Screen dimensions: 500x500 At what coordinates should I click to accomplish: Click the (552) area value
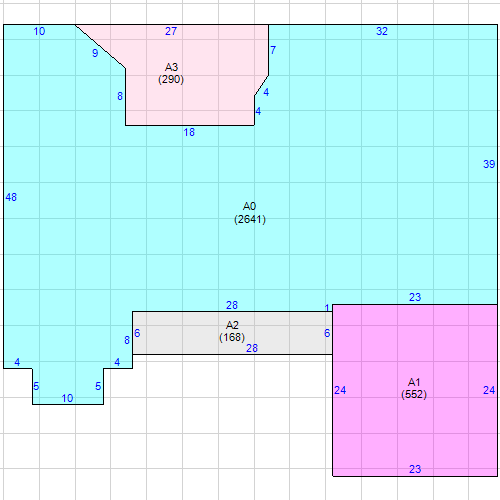(414, 394)
